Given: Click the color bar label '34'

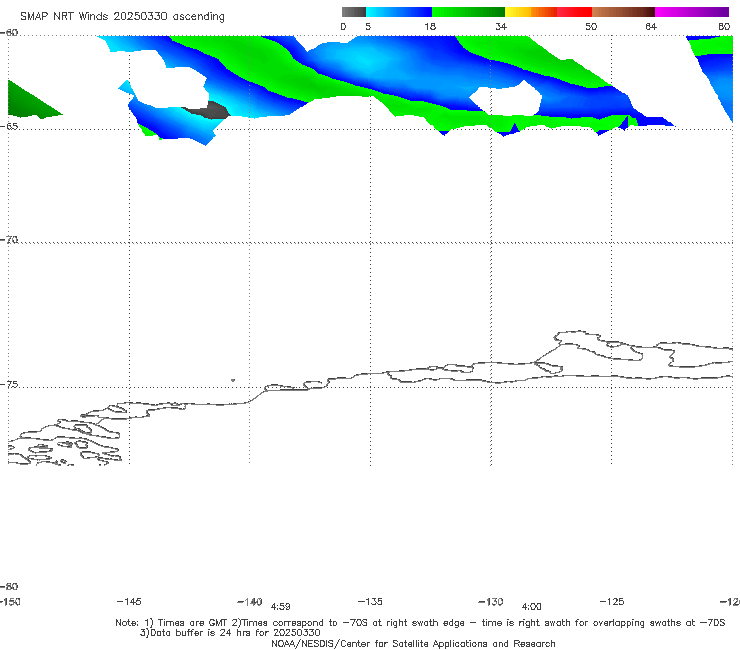Looking at the screenshot, I should coord(501,27).
